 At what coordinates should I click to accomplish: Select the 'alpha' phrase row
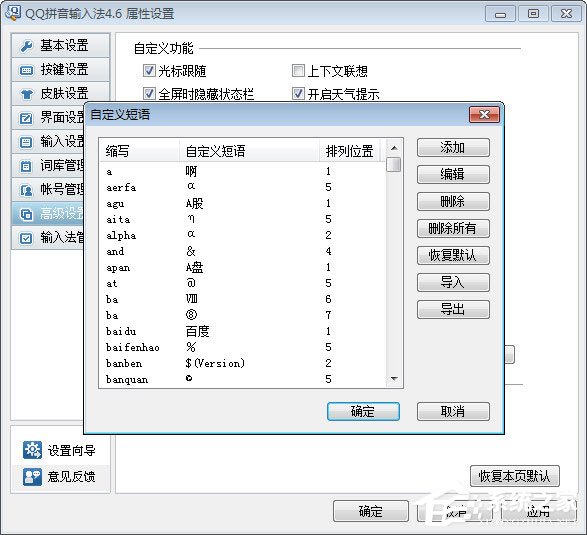click(243, 235)
